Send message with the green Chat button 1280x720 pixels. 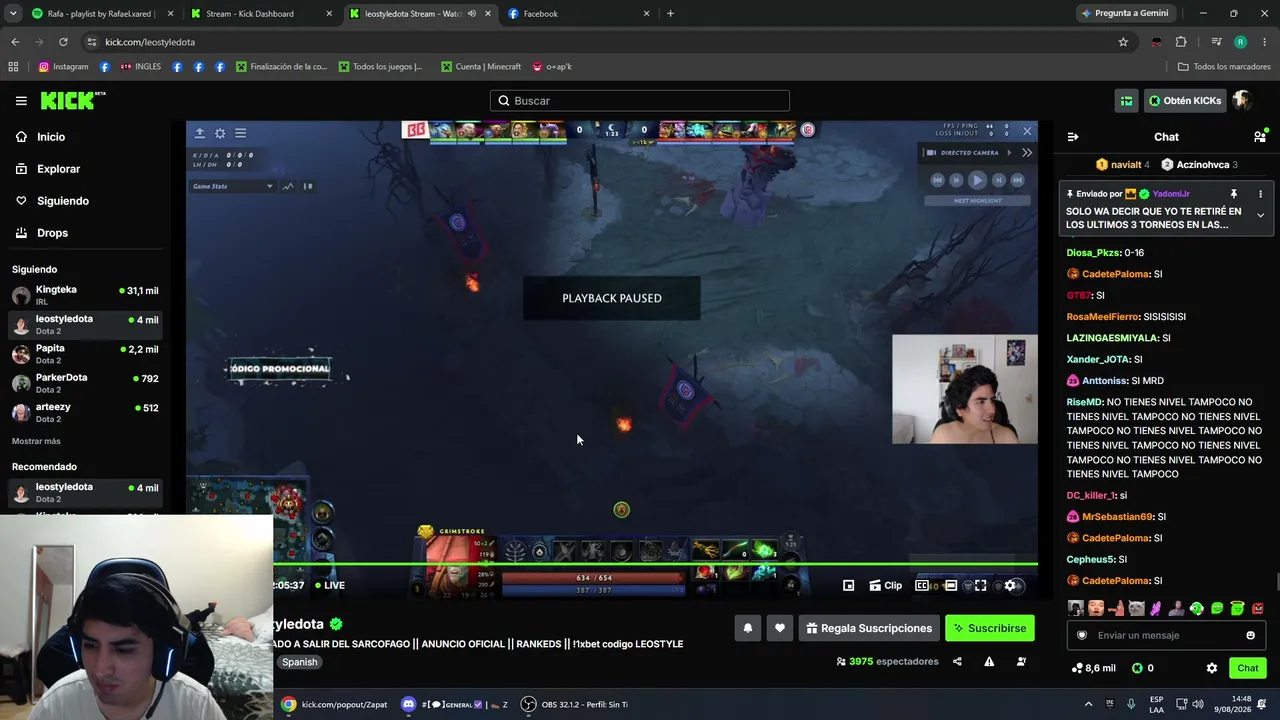point(1248,668)
